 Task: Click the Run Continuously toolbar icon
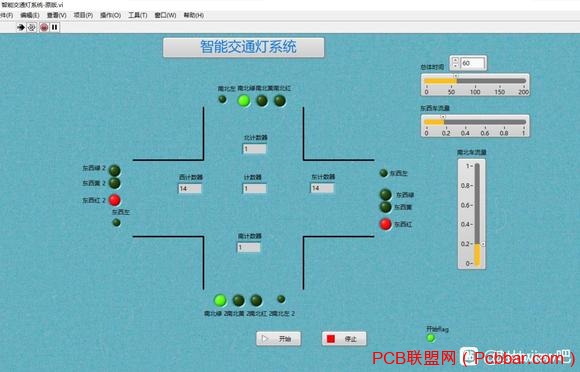pos(32,27)
